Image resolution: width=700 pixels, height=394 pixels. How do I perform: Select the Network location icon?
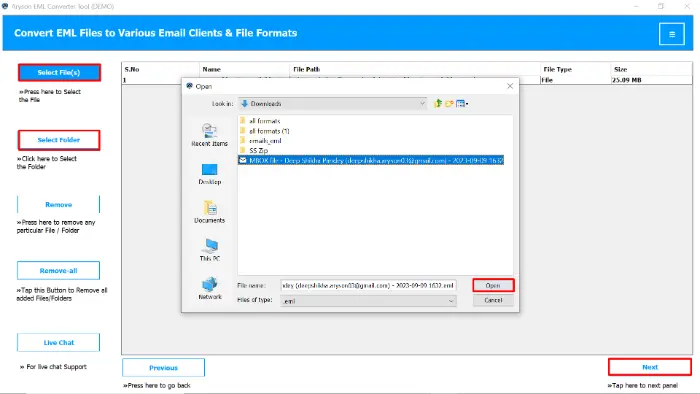pyautogui.click(x=209, y=284)
